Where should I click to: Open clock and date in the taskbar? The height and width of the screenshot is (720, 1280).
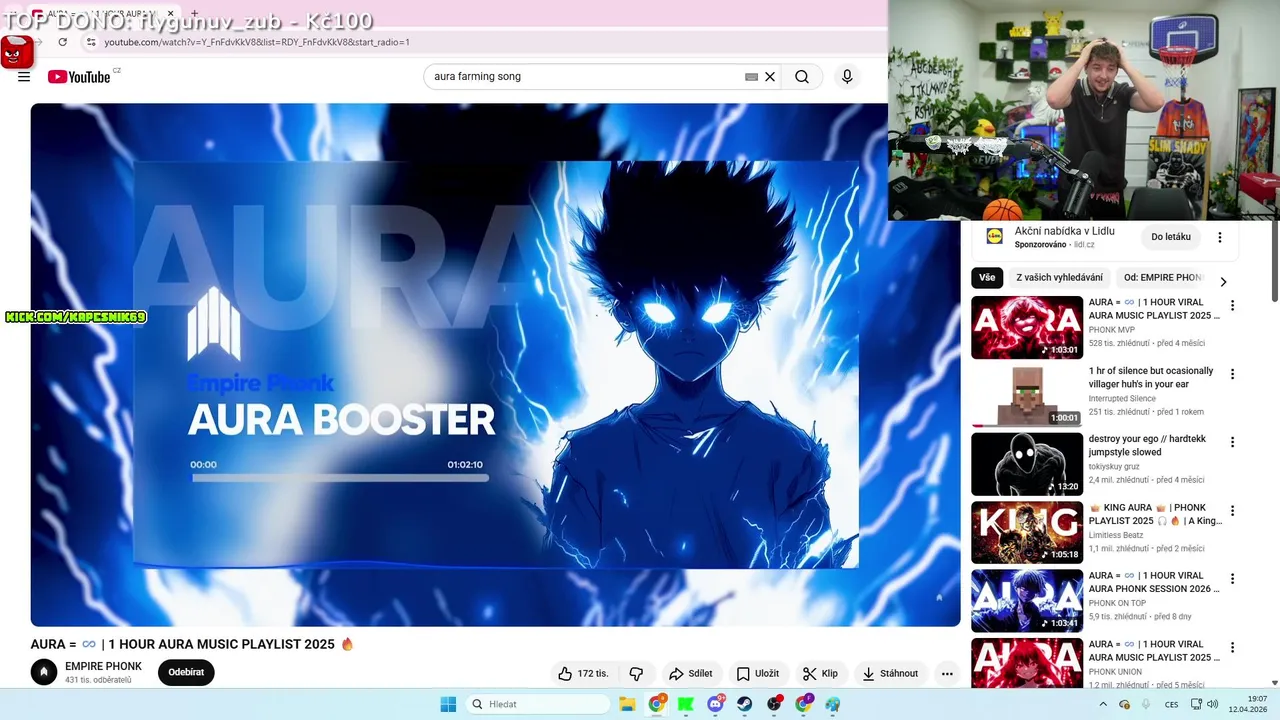(x=1248, y=704)
